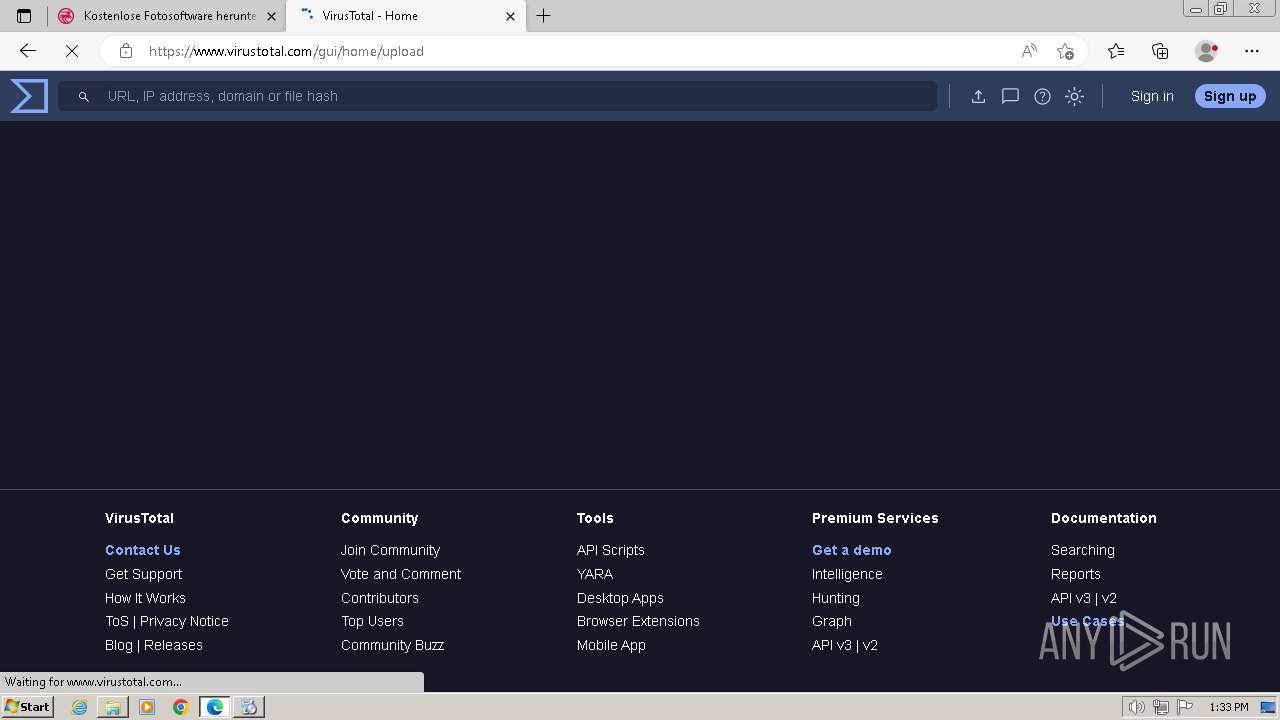Open the Community Buzz link

(x=392, y=645)
